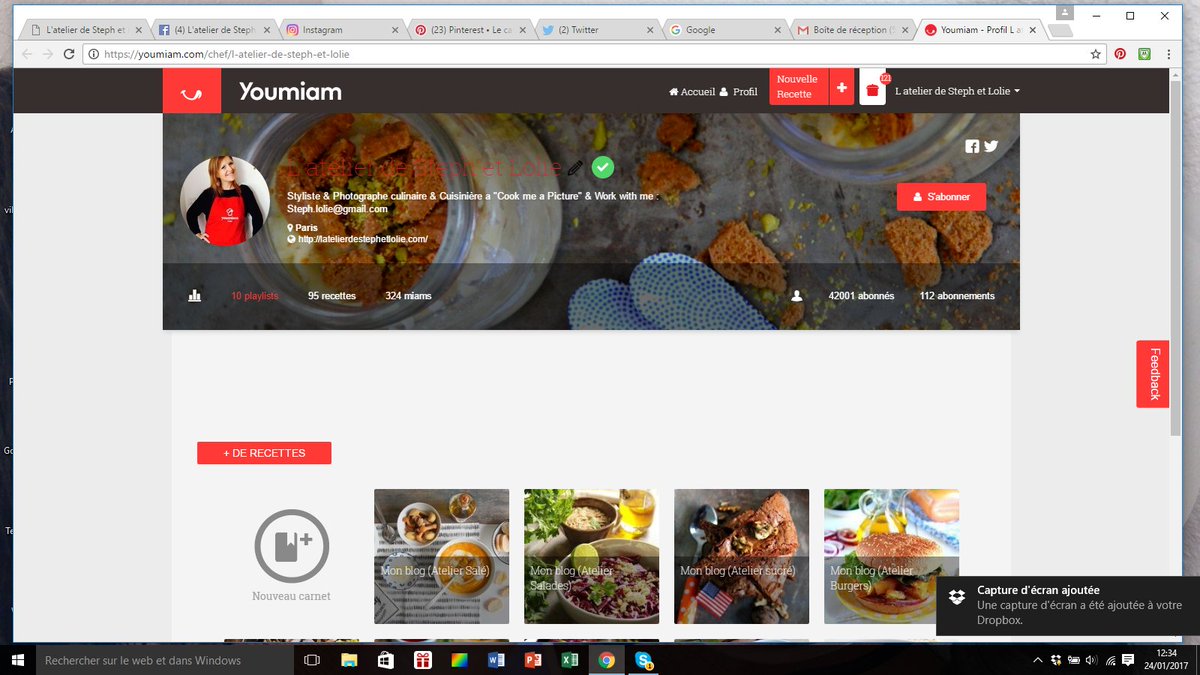Open Excel from the taskbar
This screenshot has width=1200, height=675.
[x=569, y=660]
